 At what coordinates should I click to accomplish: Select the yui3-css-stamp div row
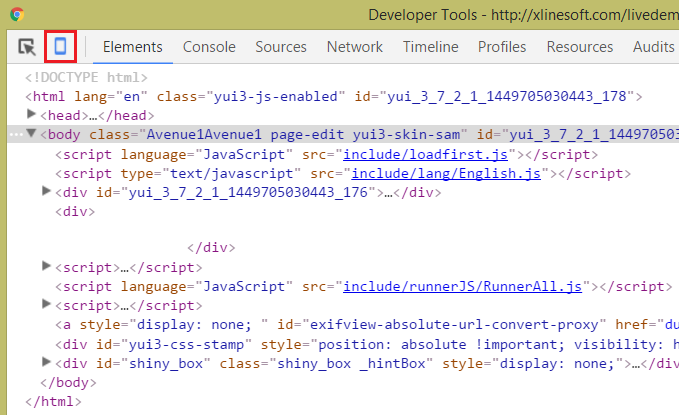pos(367,345)
